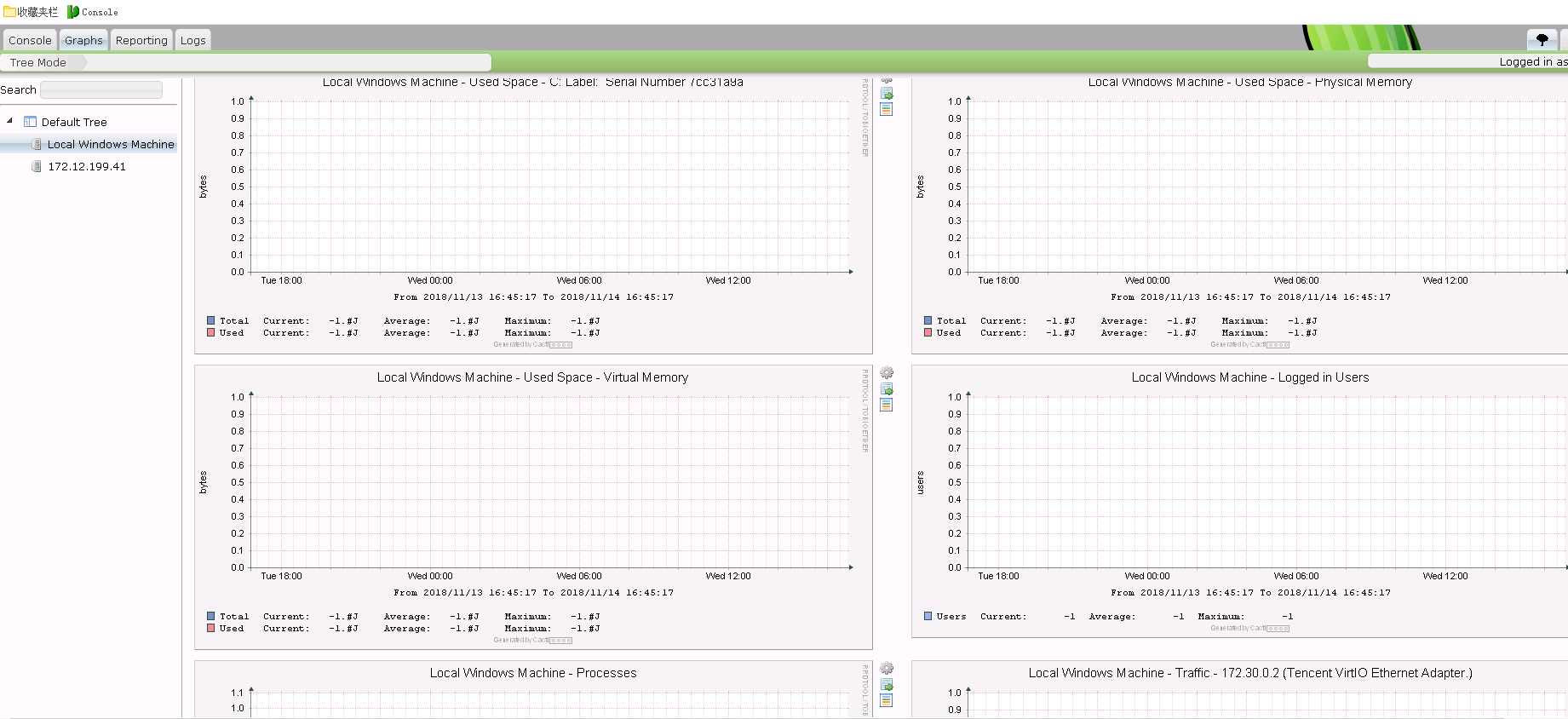Select Local Windows Machine tree item
The height and width of the screenshot is (719, 1568).
111,144
